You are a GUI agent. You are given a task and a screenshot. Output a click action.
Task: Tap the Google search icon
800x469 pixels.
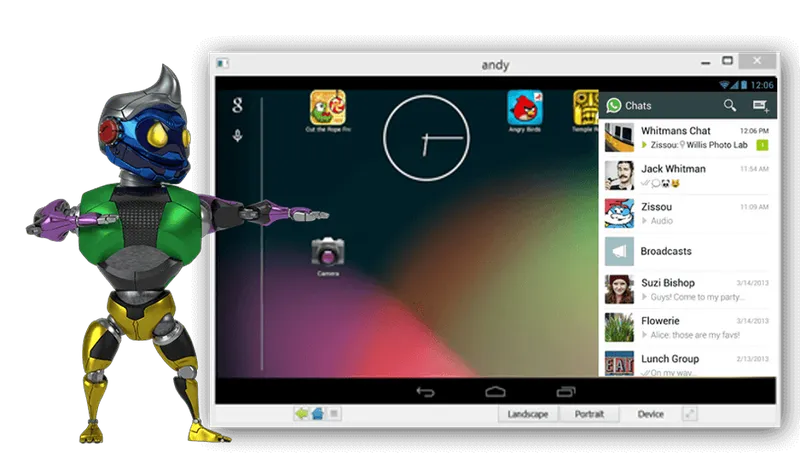coord(237,105)
